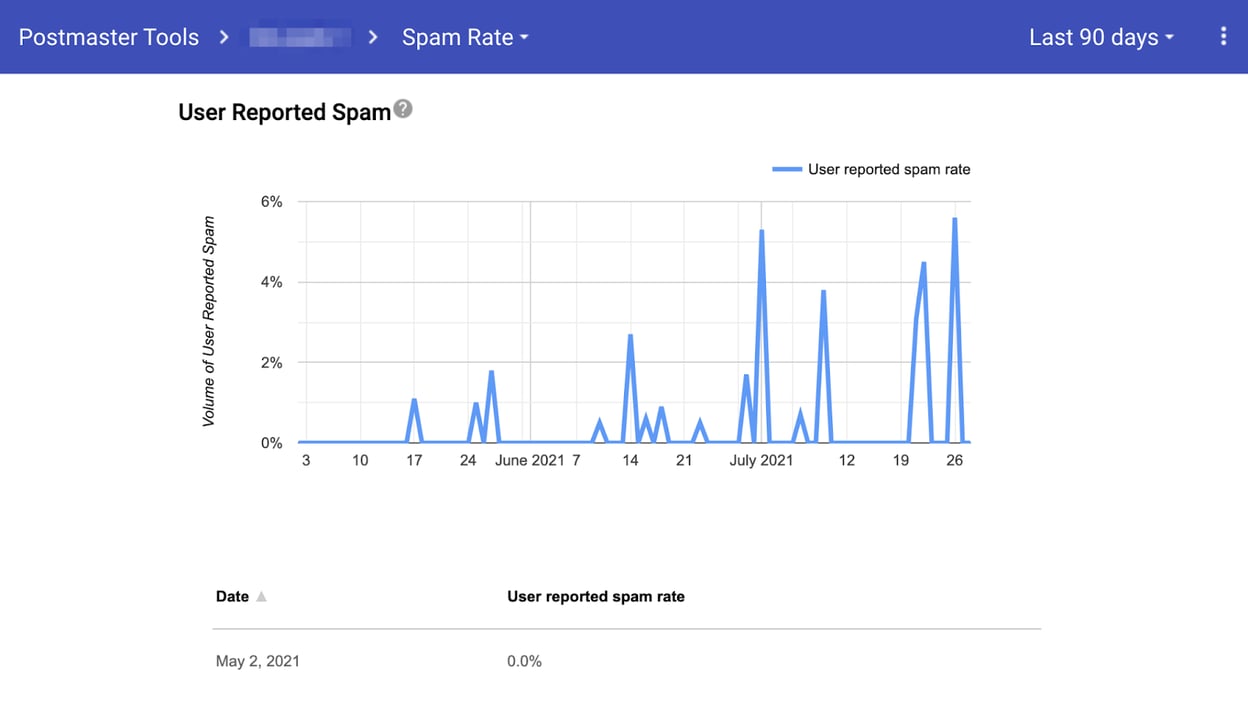Click the spam spike above July 2021 label
1248x709 pixels.
point(762,230)
